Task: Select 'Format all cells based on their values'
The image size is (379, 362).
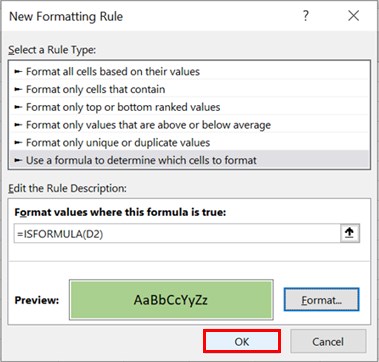Action: pyautogui.click(x=189, y=71)
